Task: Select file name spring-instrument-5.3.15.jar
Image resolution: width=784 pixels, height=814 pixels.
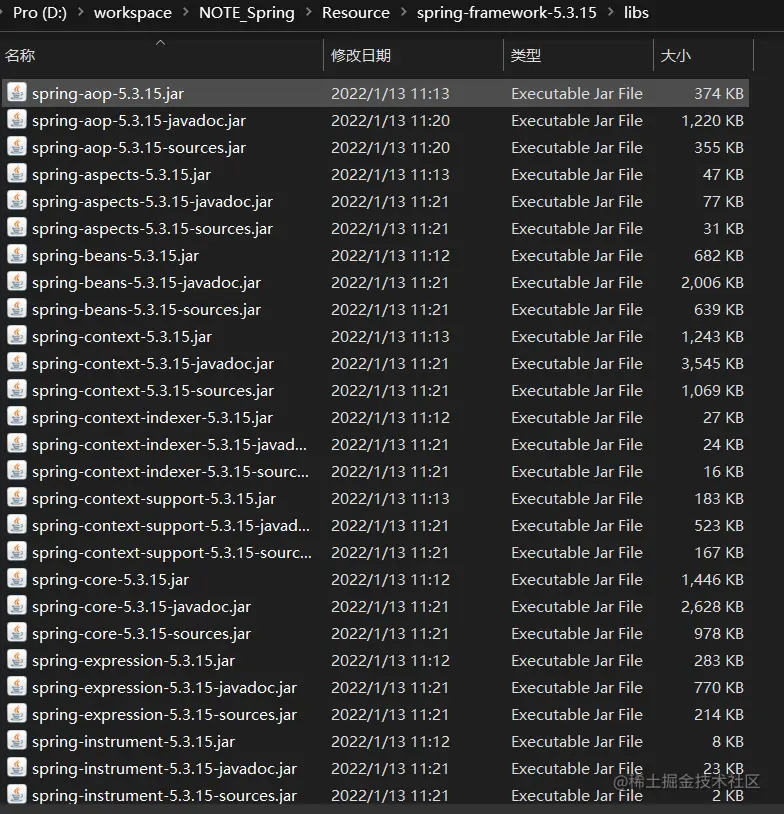Action: [x=133, y=741]
